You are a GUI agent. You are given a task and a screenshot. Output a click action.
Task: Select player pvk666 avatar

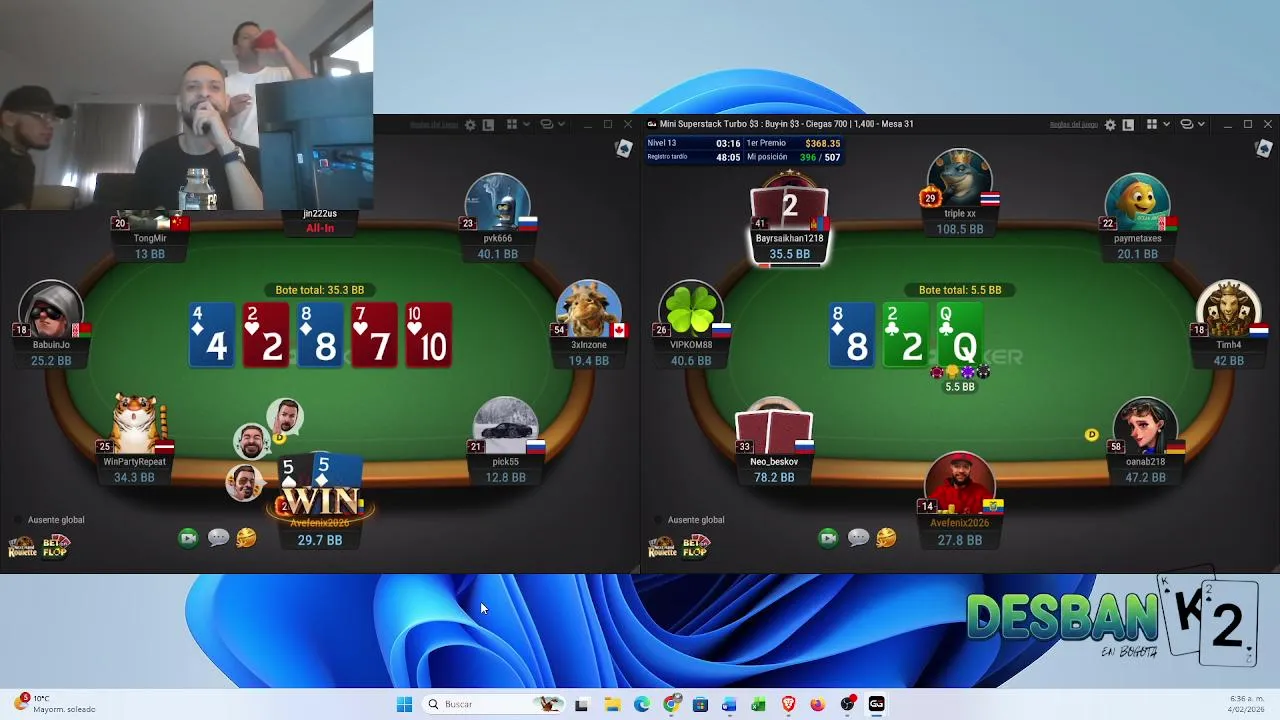pyautogui.click(x=498, y=203)
